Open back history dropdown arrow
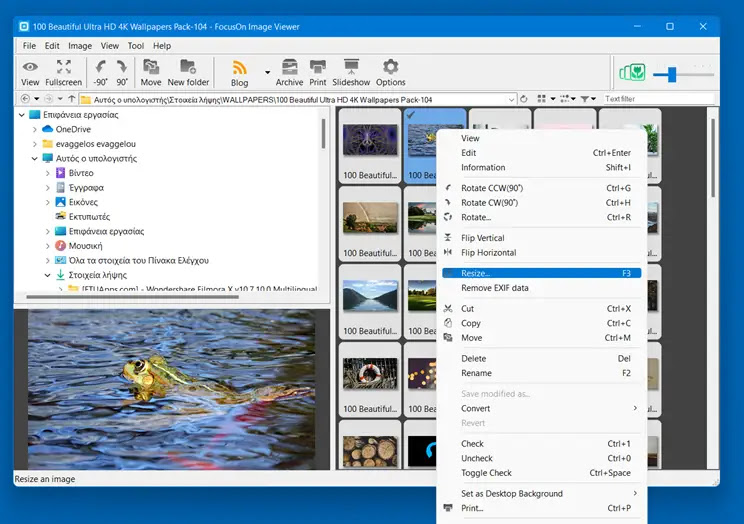Image resolution: width=744 pixels, height=524 pixels. [x=37, y=99]
